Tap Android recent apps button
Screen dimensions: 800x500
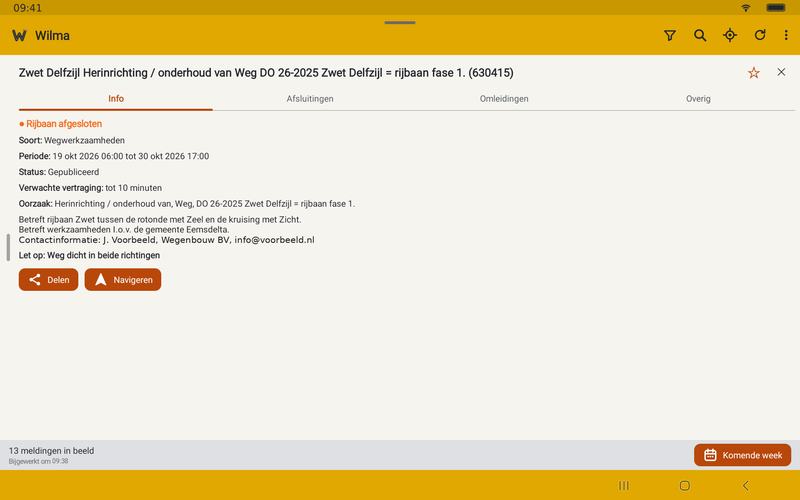pyautogui.click(x=623, y=485)
